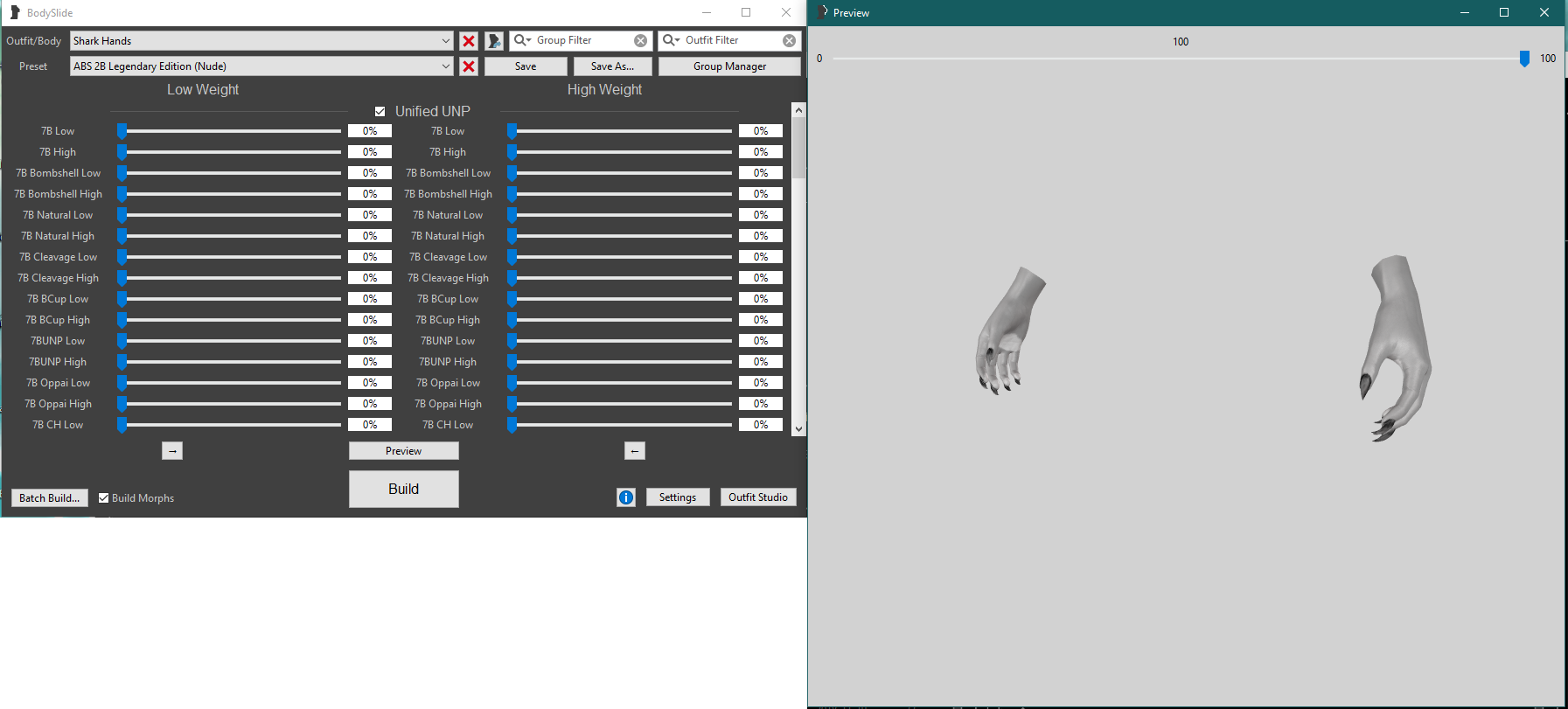Screen dimensions: 1568x709
Task: Click the low weight 7B Natural High label
Action: 58,236
